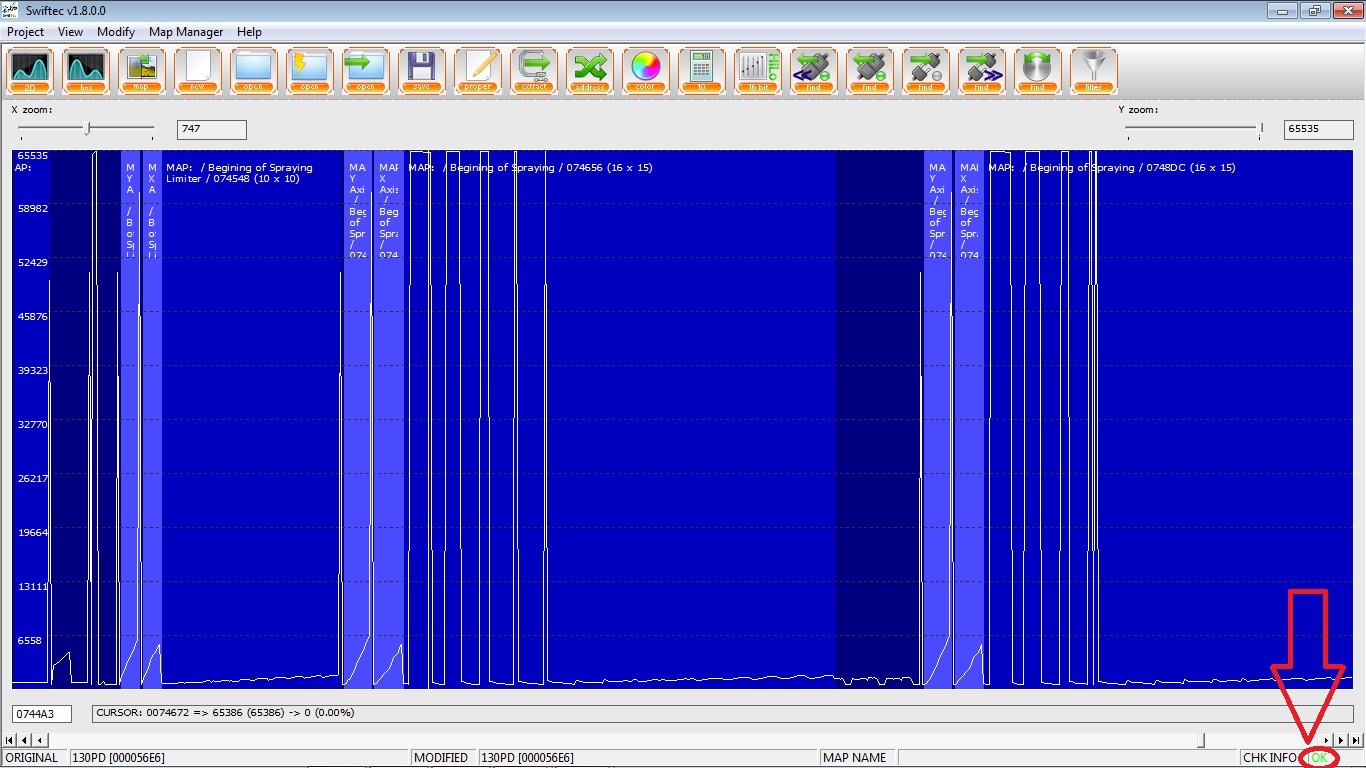Screen dimensions: 1366x768
Task: Open the Project menu
Action: (x=26, y=32)
